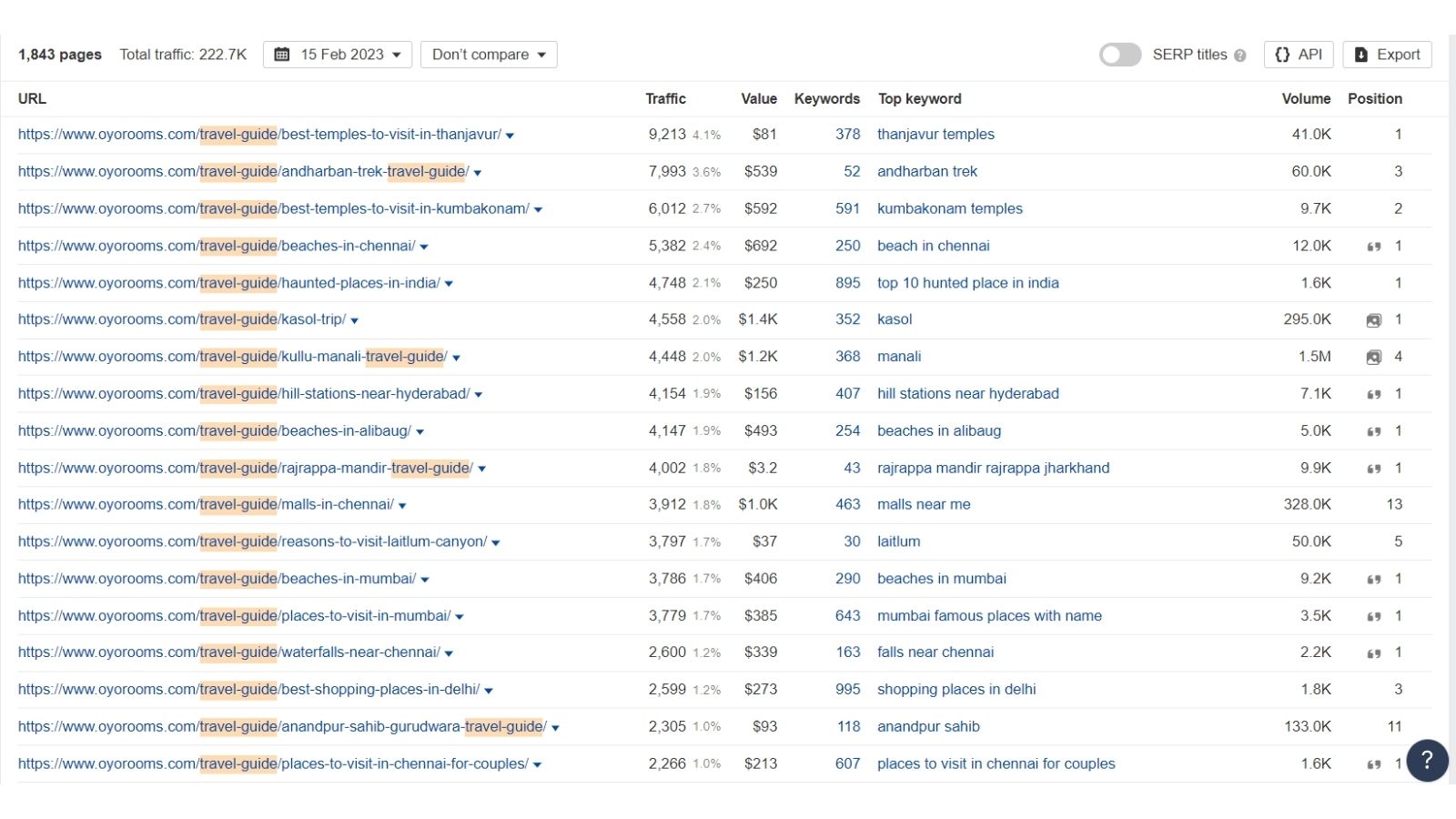Screen dimensions: 1456x819
Task: Click keywords count 895 for haunted places row
Action: pos(847,283)
